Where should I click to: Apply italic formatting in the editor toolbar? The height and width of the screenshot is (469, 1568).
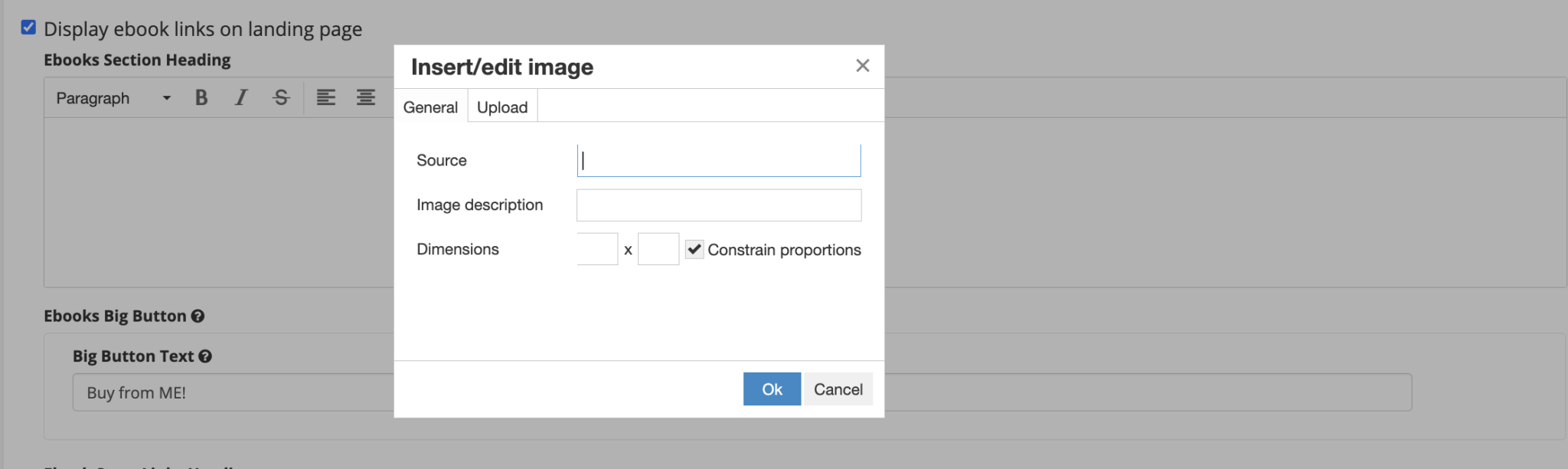(x=240, y=97)
